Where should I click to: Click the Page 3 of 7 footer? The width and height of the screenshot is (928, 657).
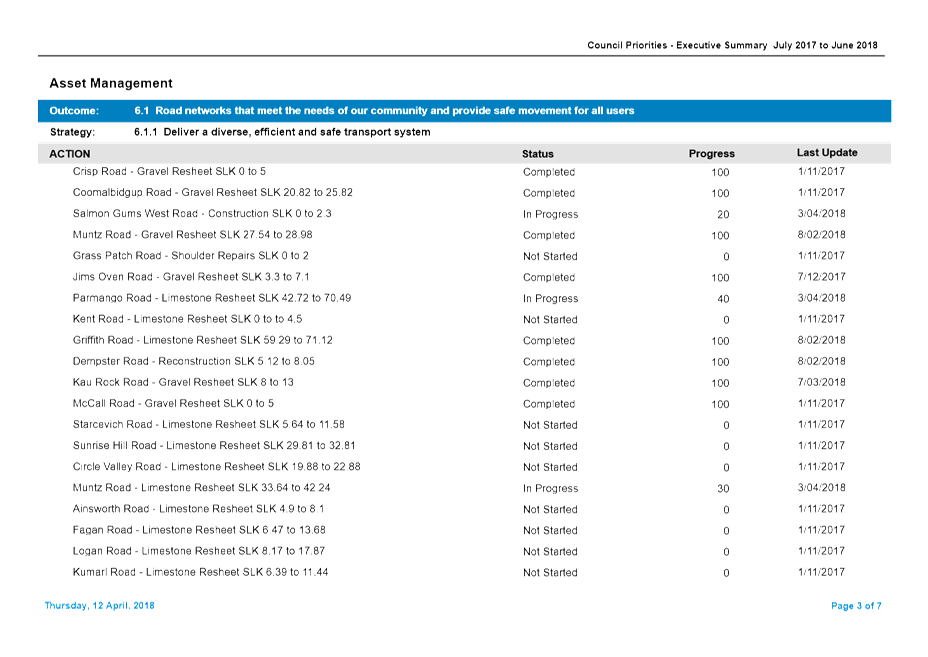pyautogui.click(x=856, y=606)
